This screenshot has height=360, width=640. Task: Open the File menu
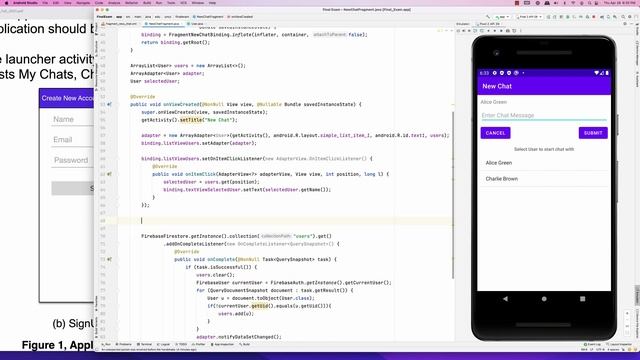[45, 2]
